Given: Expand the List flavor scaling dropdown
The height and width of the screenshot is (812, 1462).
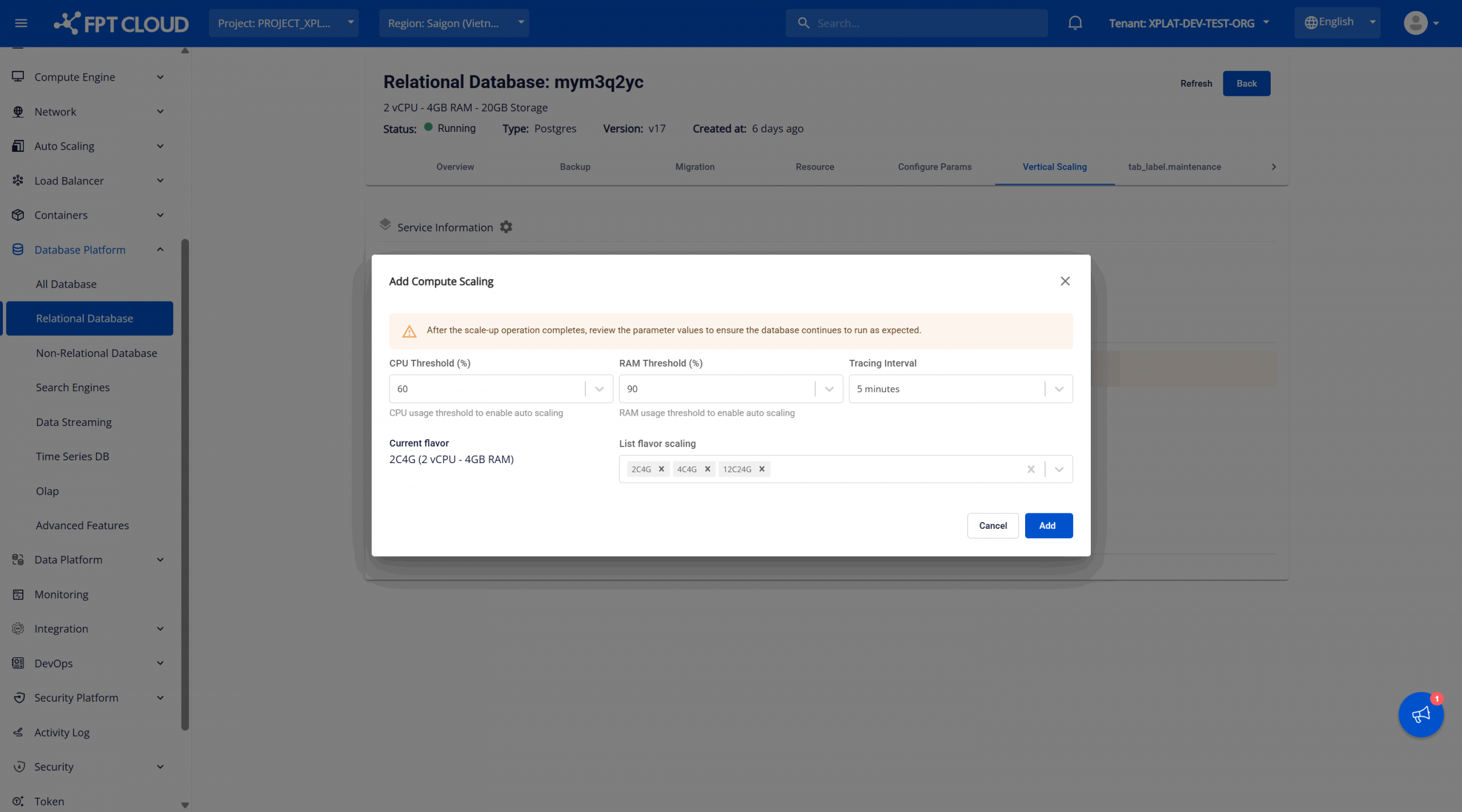Looking at the screenshot, I should pos(1059,469).
